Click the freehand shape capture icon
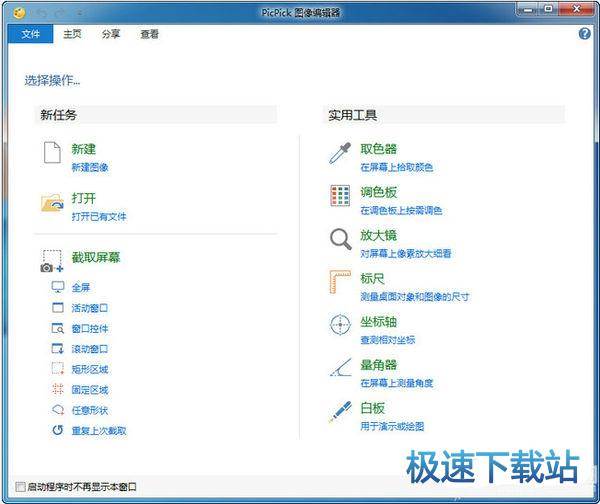The image size is (600, 504). click(58, 410)
